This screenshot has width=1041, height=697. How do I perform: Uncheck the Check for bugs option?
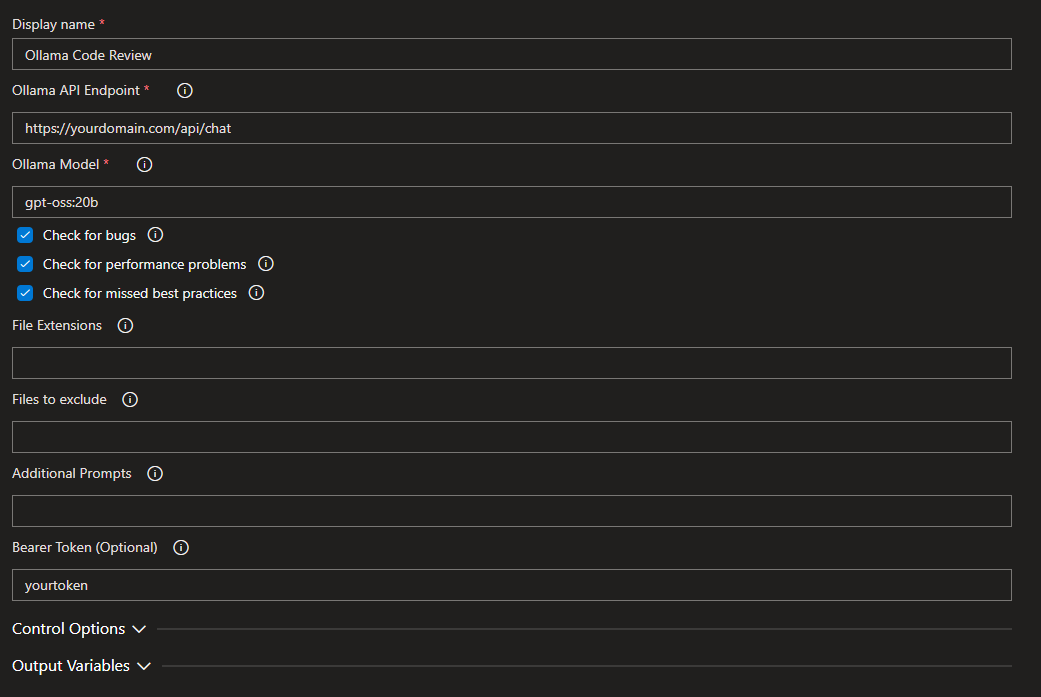click(25, 234)
